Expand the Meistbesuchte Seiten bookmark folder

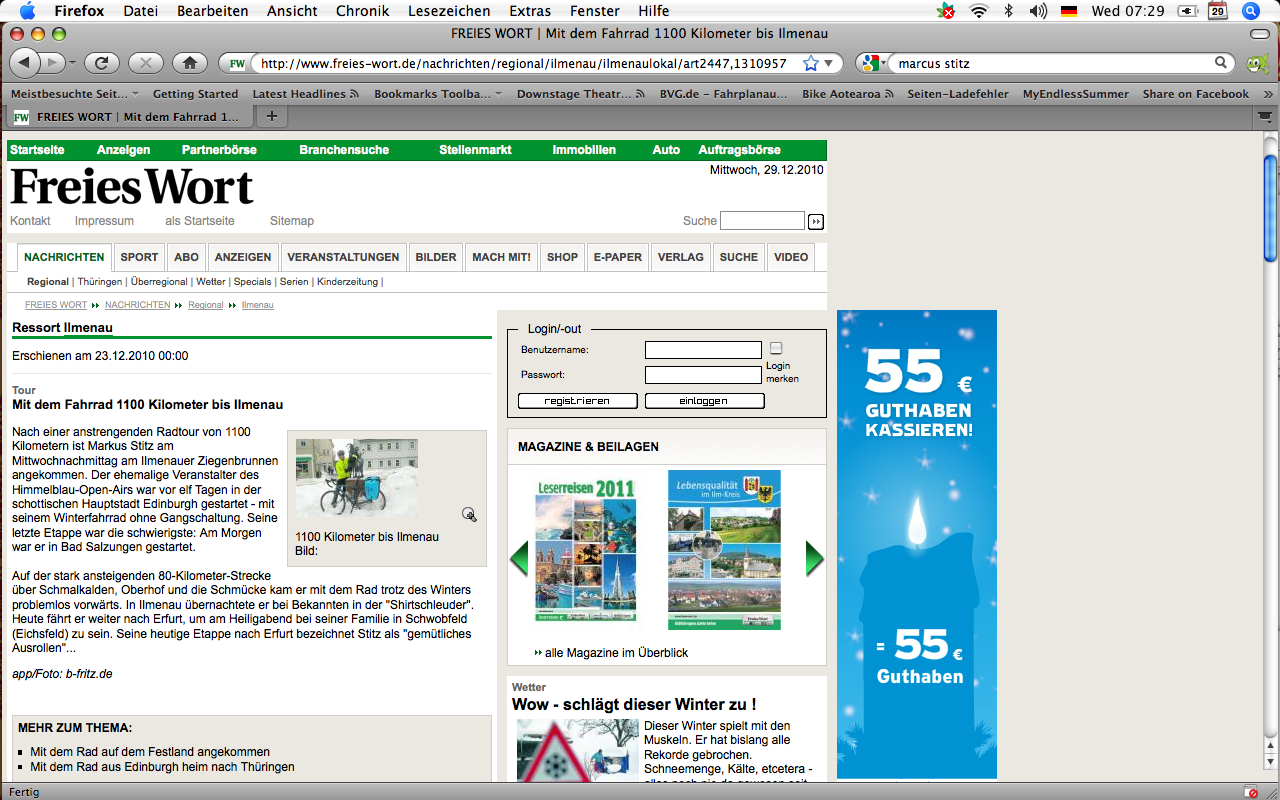point(75,94)
